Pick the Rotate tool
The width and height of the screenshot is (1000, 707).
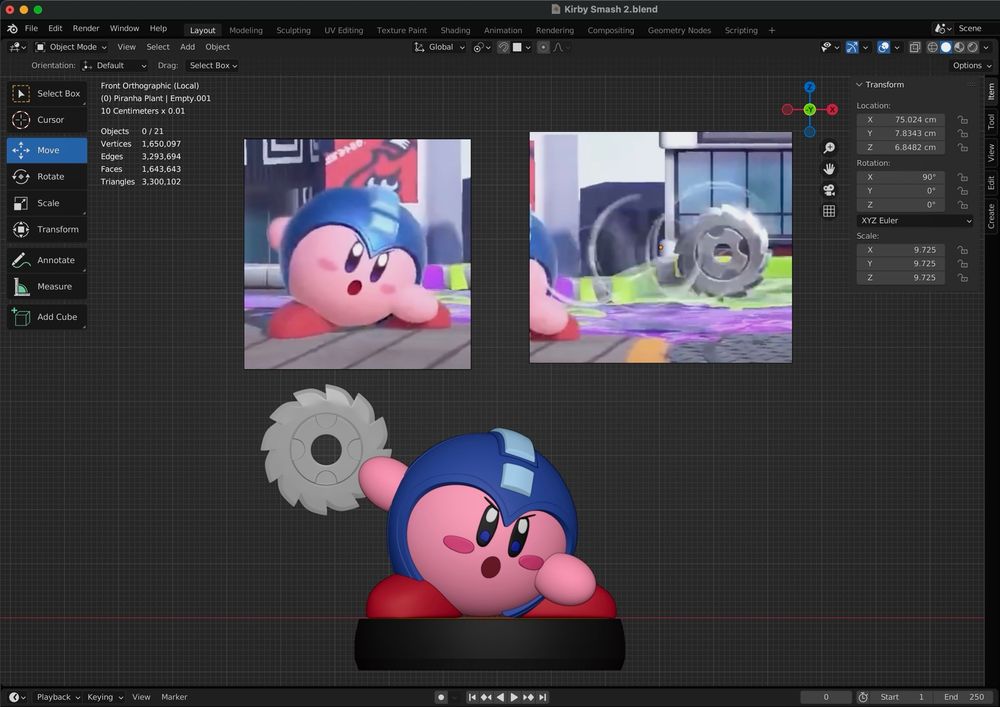pos(47,177)
